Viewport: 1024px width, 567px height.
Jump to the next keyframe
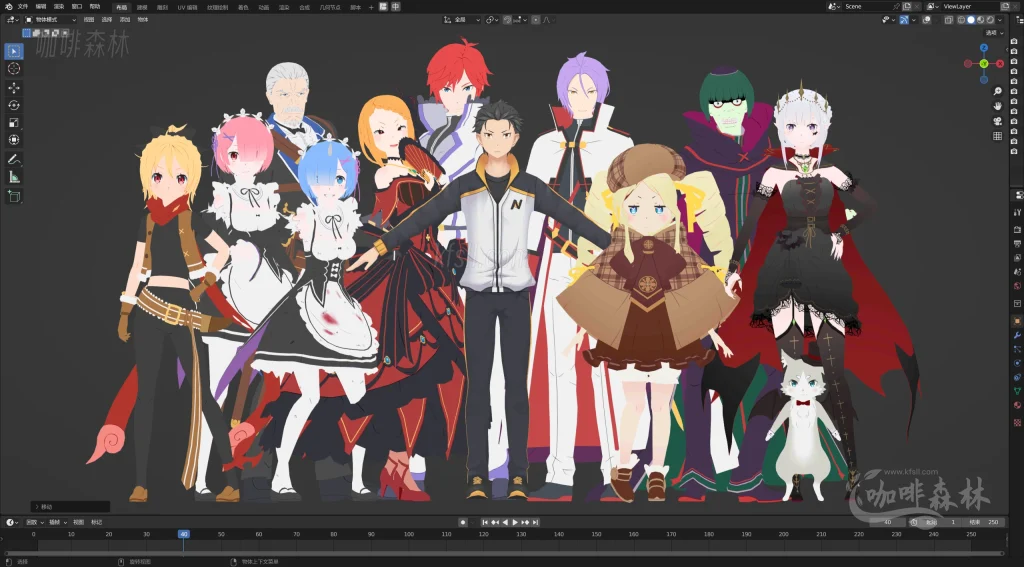point(525,522)
